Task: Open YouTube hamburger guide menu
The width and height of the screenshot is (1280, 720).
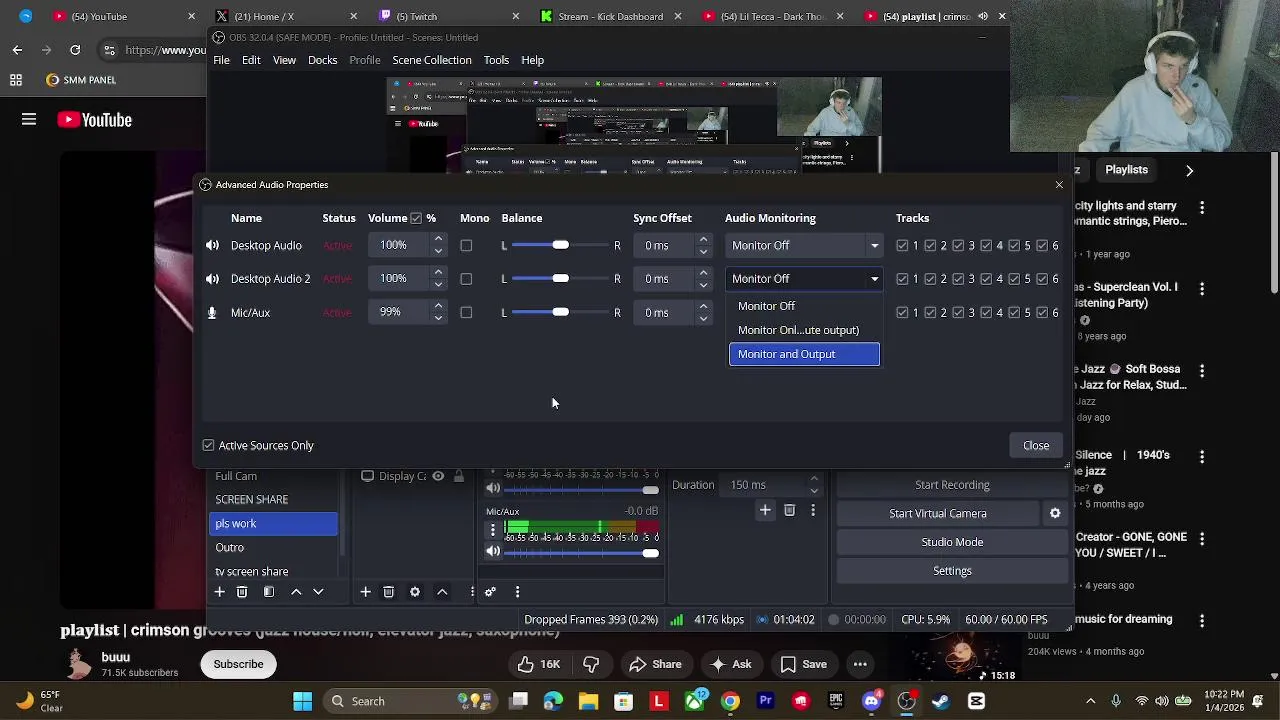Action: (x=29, y=120)
